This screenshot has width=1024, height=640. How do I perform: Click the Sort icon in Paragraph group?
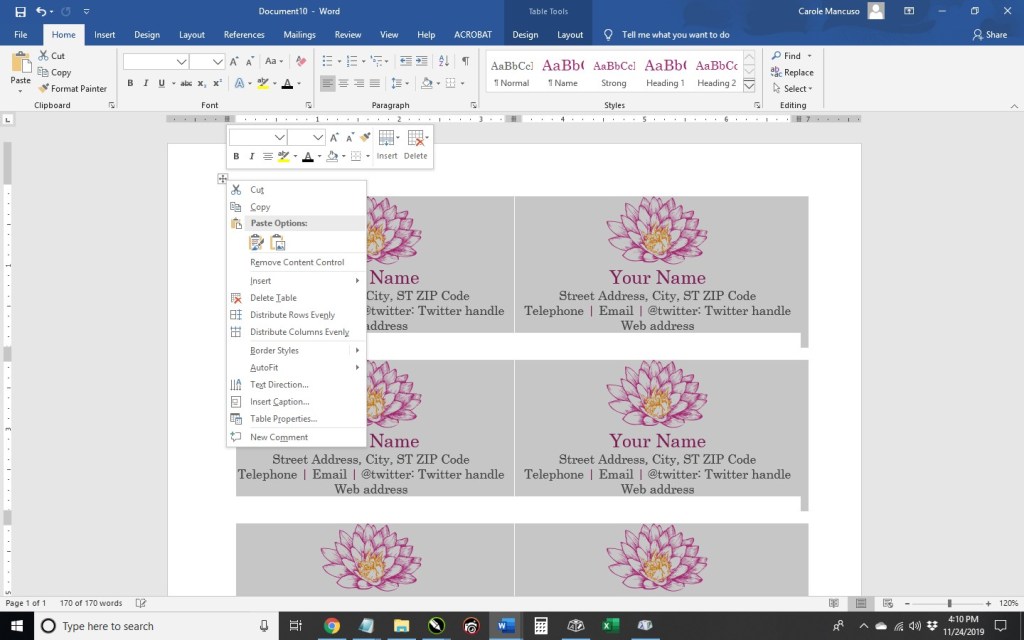coord(444,62)
